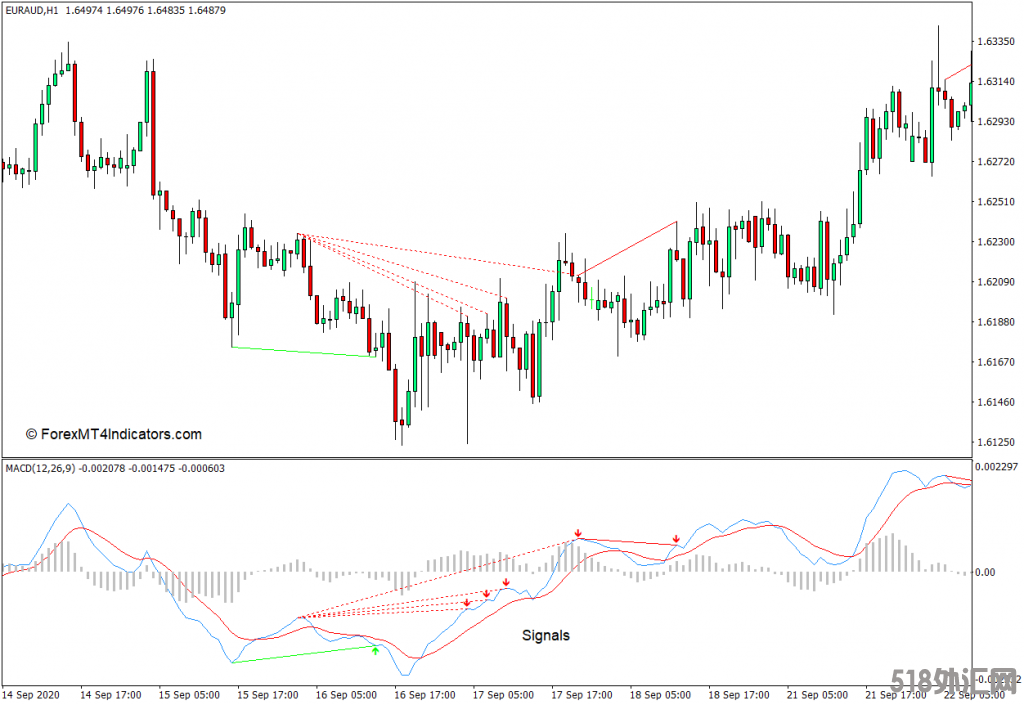Click the '16 Sep 05:00' time label

coord(346,695)
